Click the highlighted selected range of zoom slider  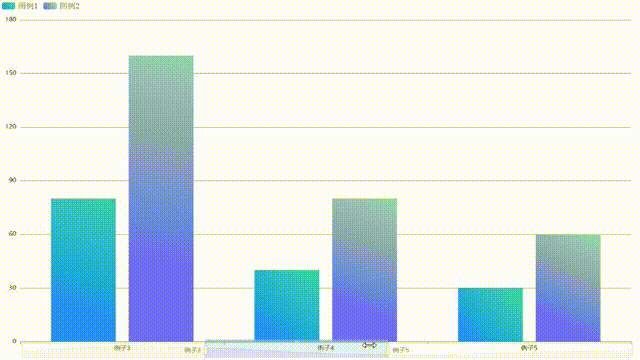[x=297, y=350]
